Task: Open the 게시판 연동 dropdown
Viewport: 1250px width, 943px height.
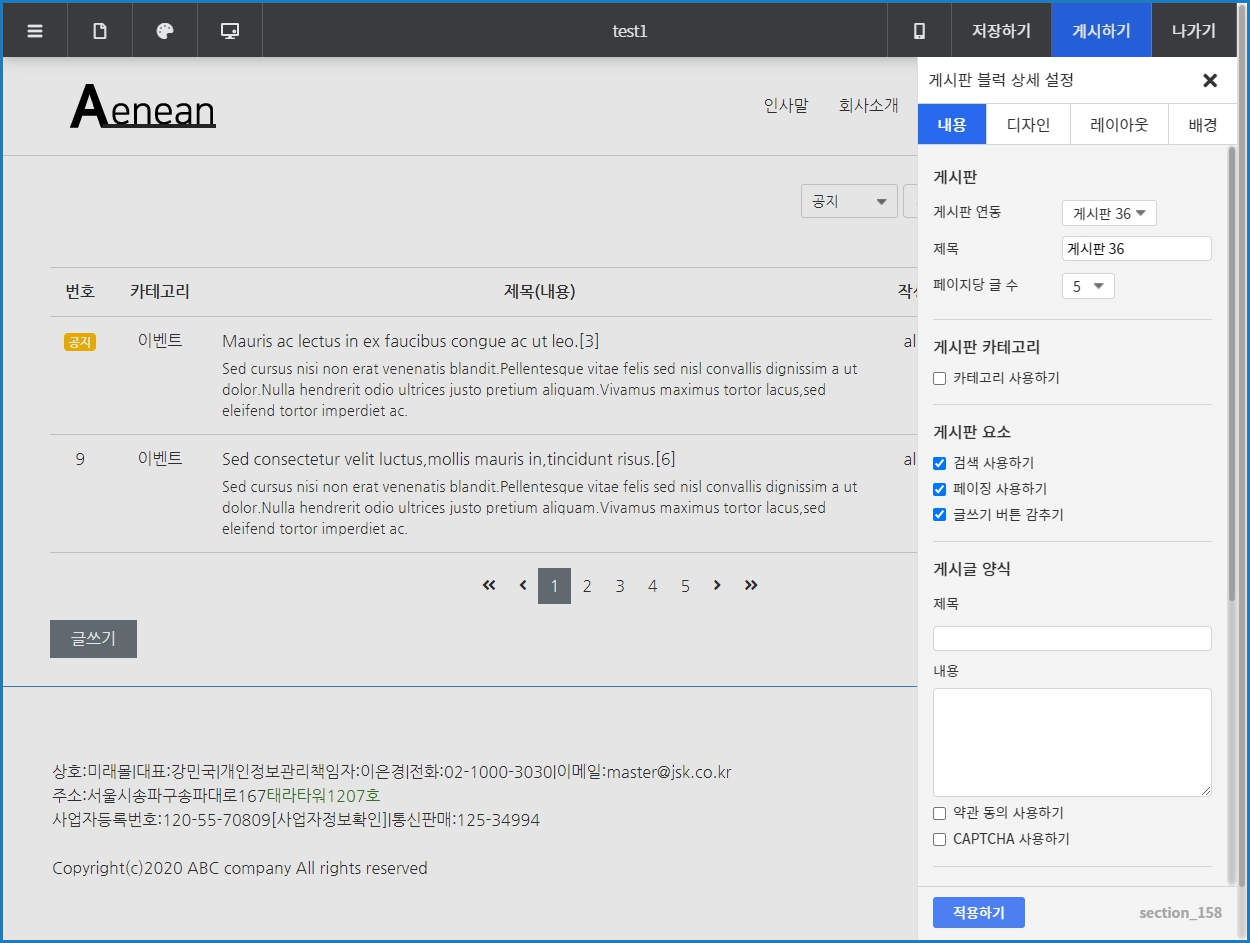Action: click(x=1109, y=213)
